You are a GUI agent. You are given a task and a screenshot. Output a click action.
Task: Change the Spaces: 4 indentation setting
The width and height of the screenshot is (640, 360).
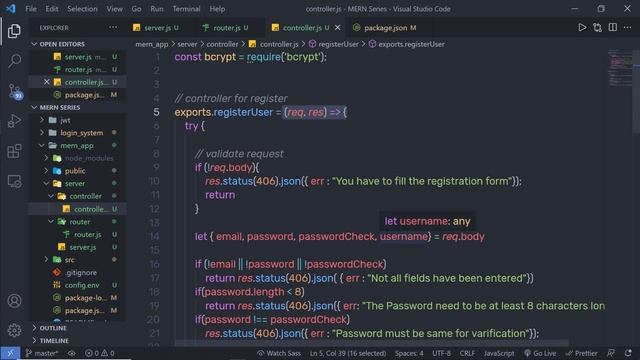click(x=409, y=353)
